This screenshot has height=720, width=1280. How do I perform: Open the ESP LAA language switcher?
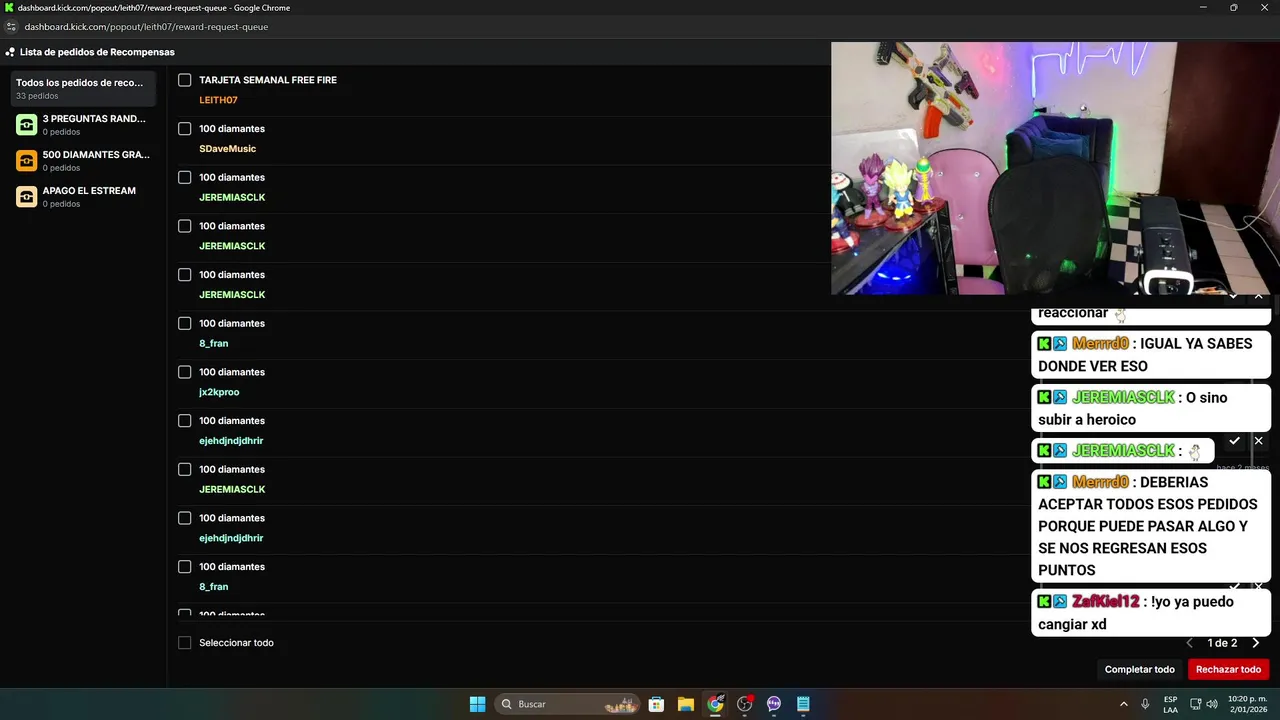(1170, 704)
